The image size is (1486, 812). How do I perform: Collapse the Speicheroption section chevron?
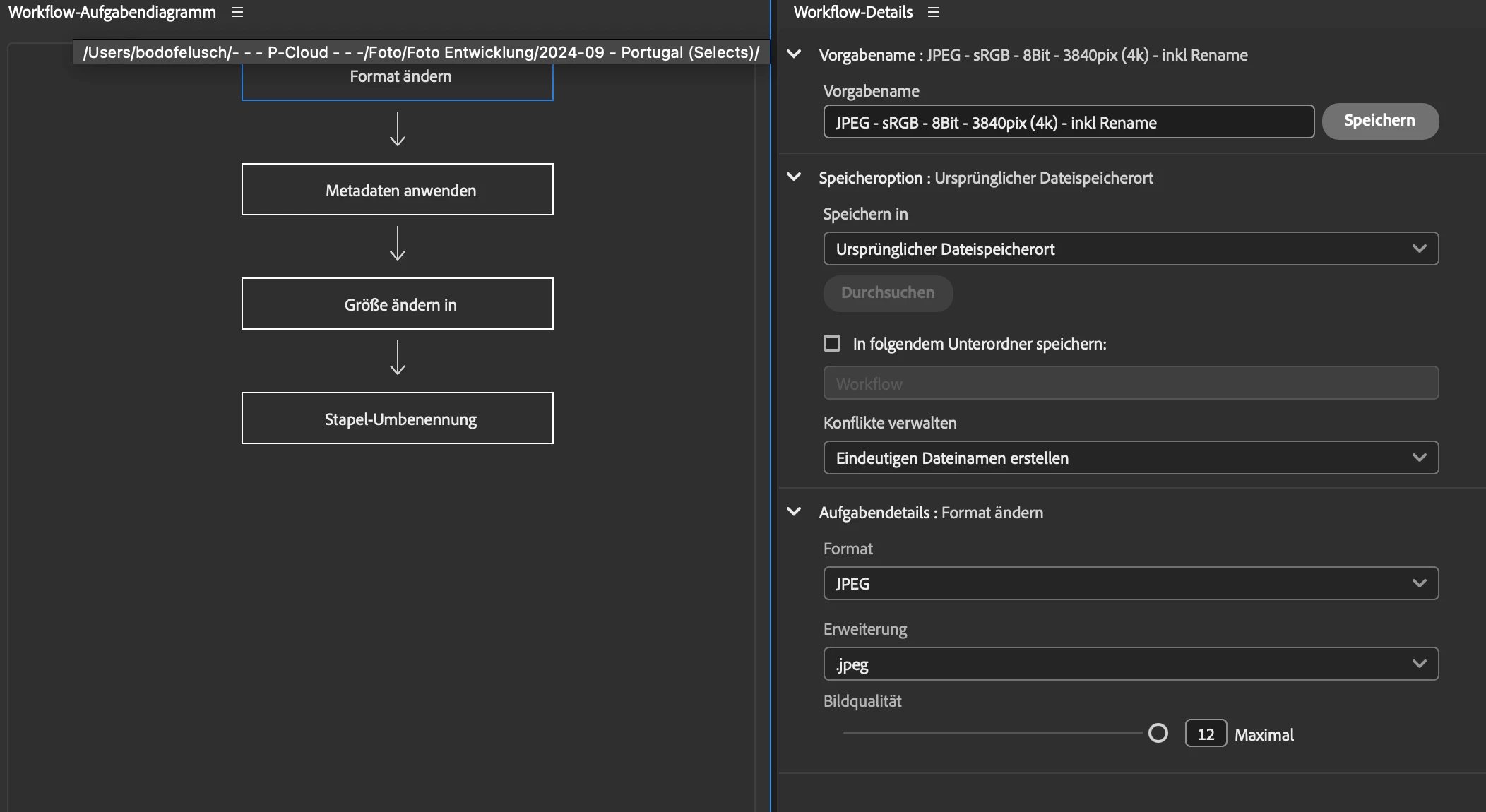[x=794, y=177]
